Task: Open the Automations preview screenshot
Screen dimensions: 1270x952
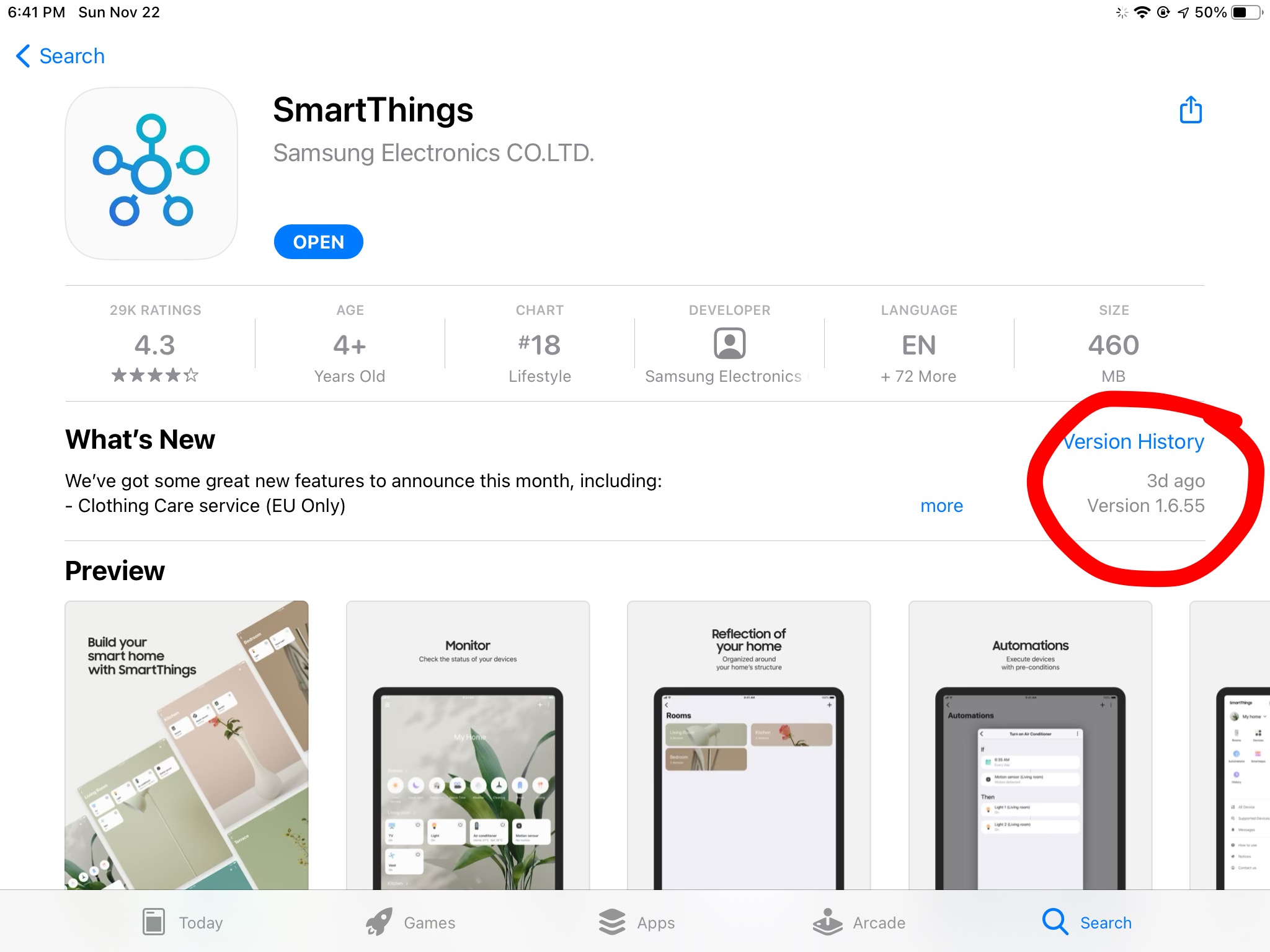Action: 1030,745
